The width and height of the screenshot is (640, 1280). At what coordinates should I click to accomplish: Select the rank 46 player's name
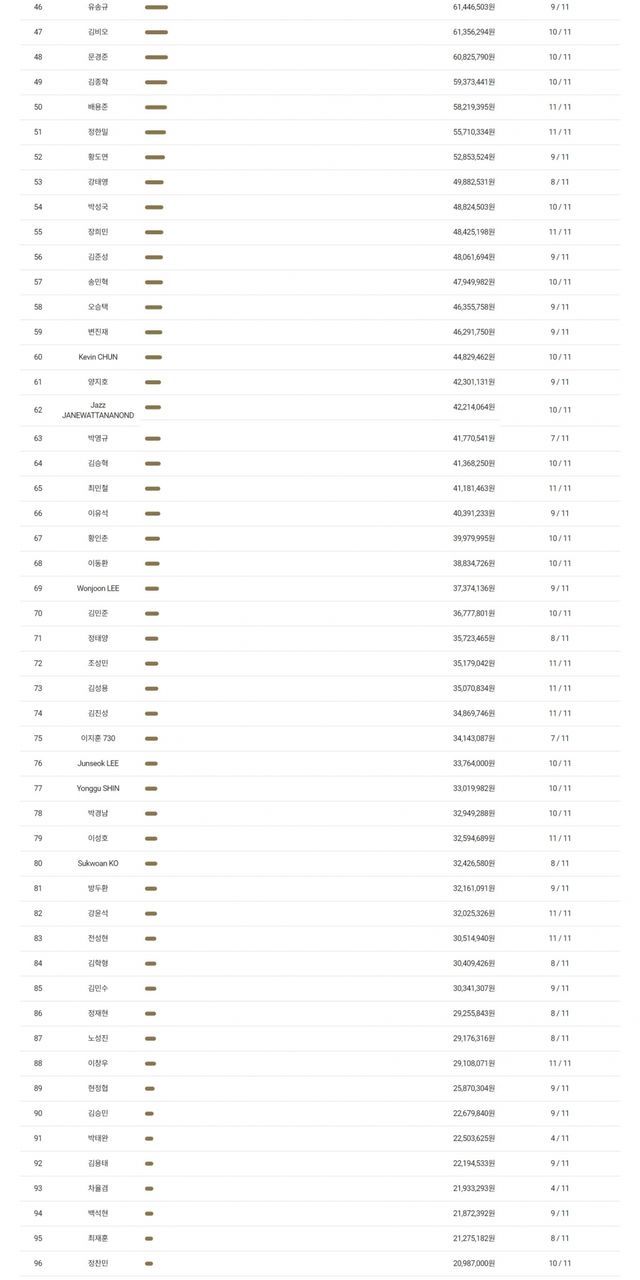[x=98, y=7]
